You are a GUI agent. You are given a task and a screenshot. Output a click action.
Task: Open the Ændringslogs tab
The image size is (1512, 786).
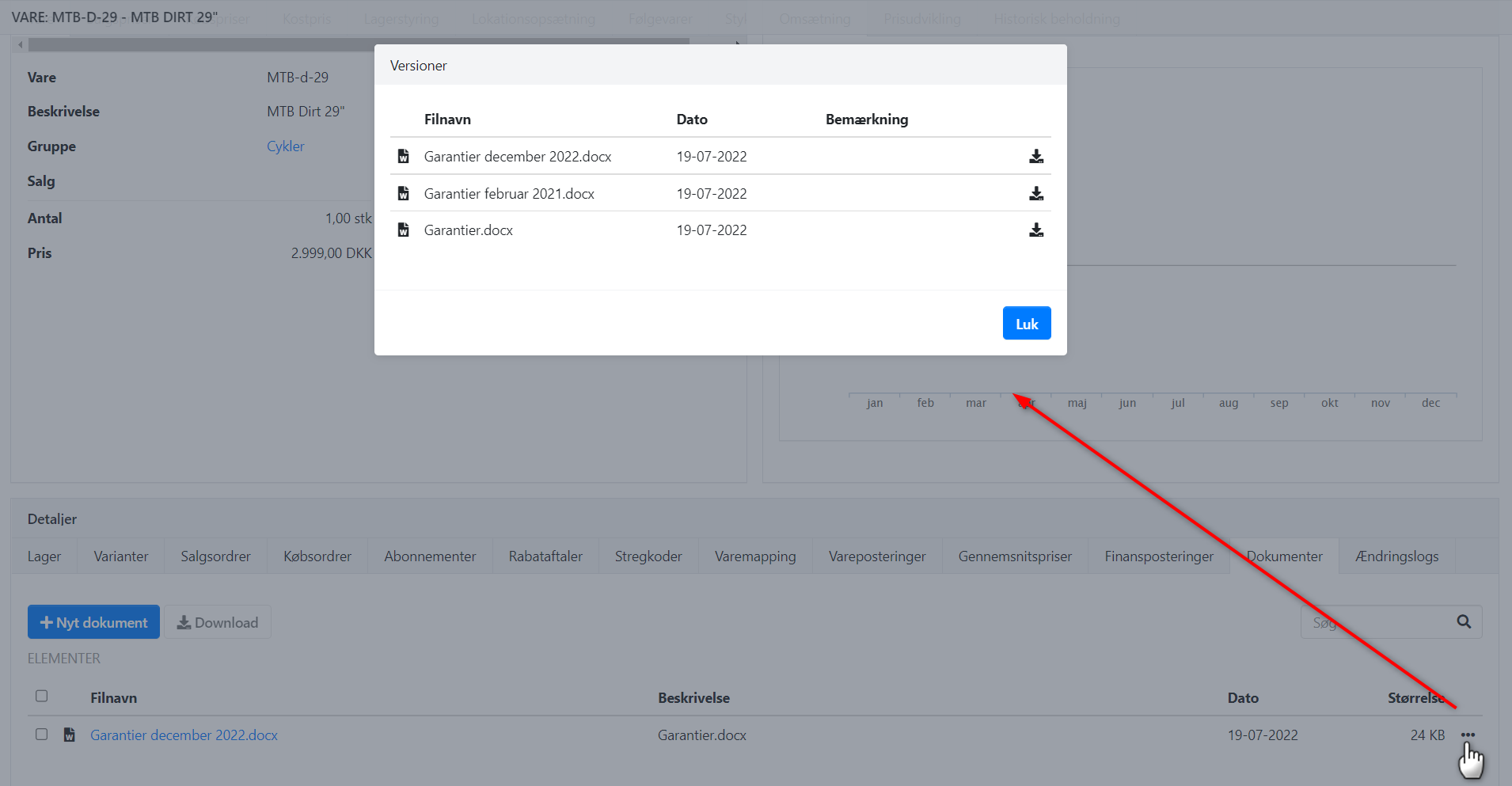(x=1396, y=556)
